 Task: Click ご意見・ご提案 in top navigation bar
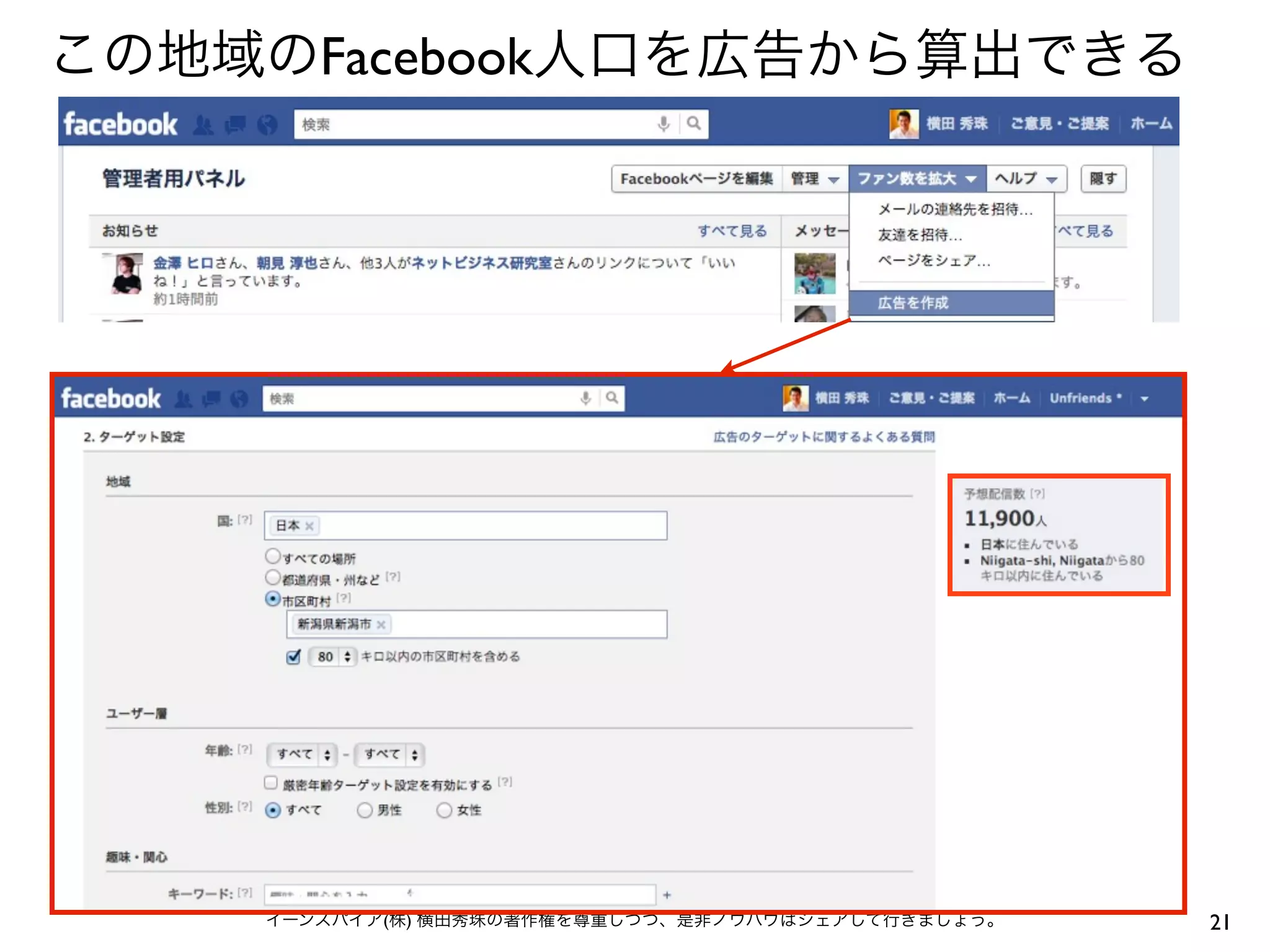[1059, 123]
